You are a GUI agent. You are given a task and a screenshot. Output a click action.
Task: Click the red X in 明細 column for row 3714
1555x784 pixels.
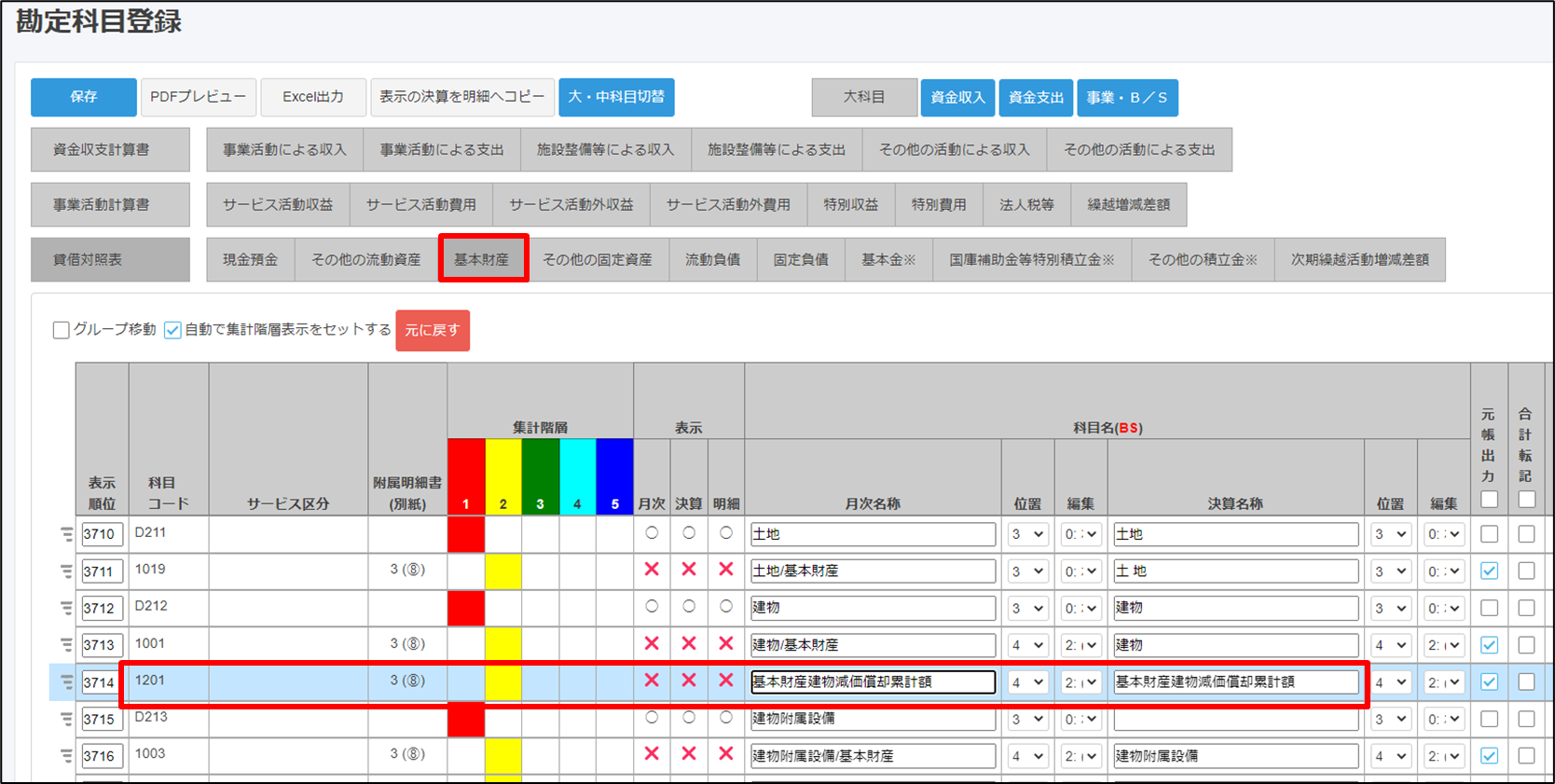(x=726, y=681)
